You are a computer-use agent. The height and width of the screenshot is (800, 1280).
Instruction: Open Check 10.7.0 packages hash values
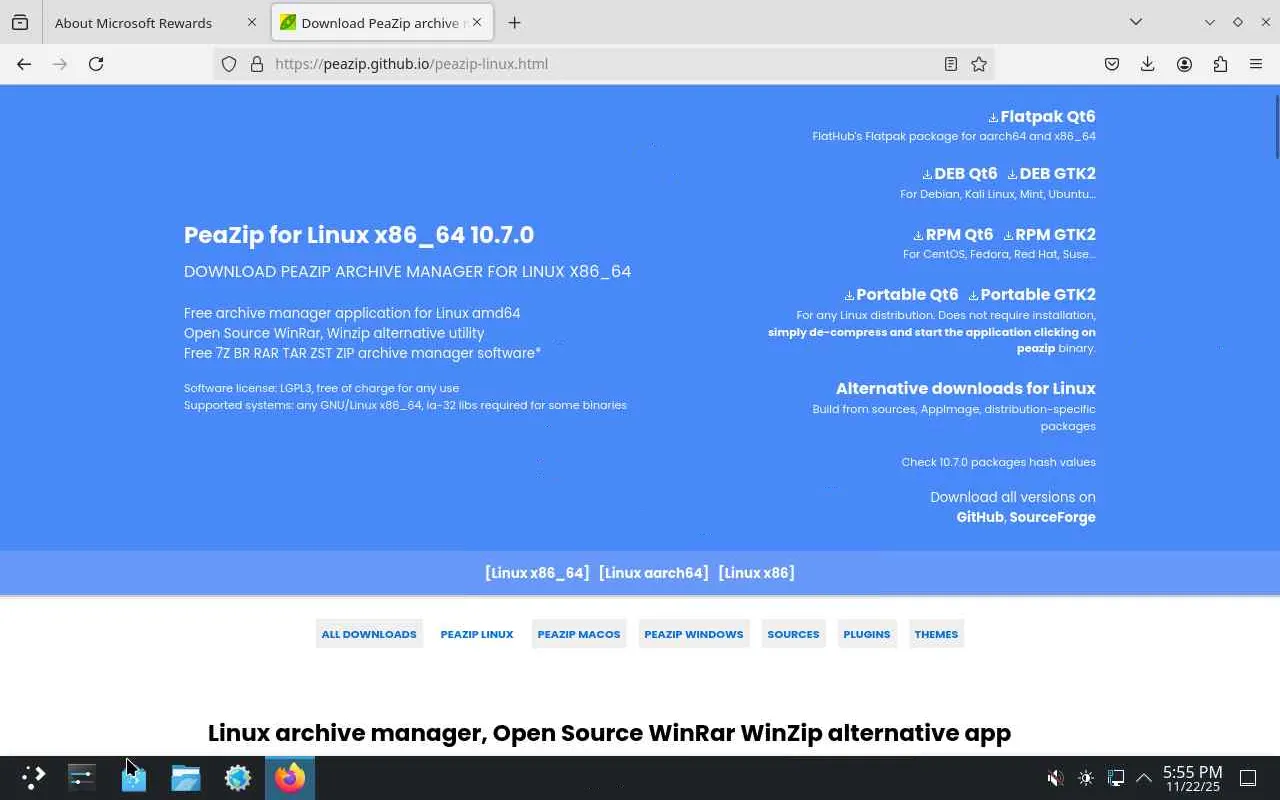point(998,462)
